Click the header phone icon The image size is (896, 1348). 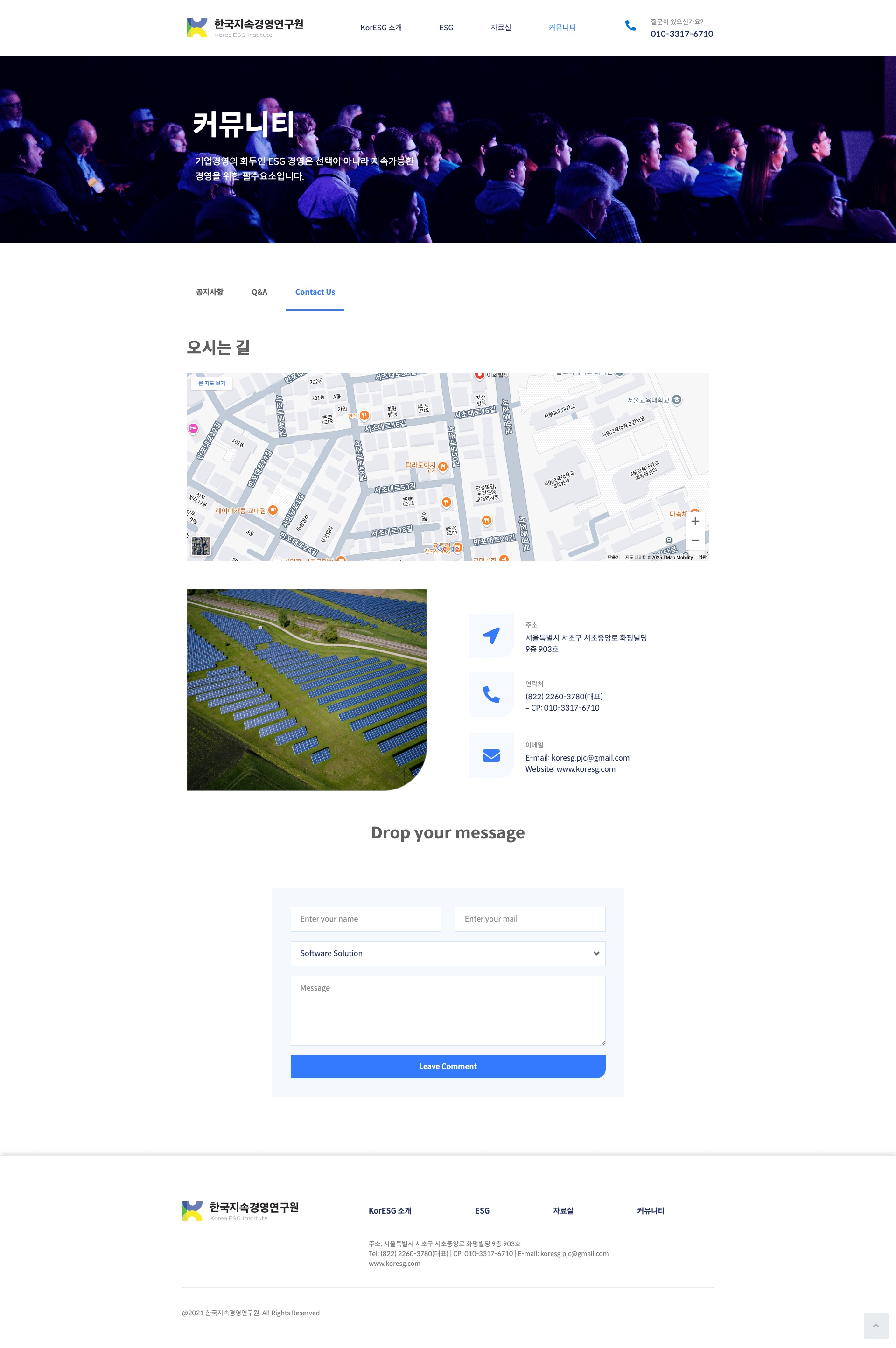coord(630,26)
